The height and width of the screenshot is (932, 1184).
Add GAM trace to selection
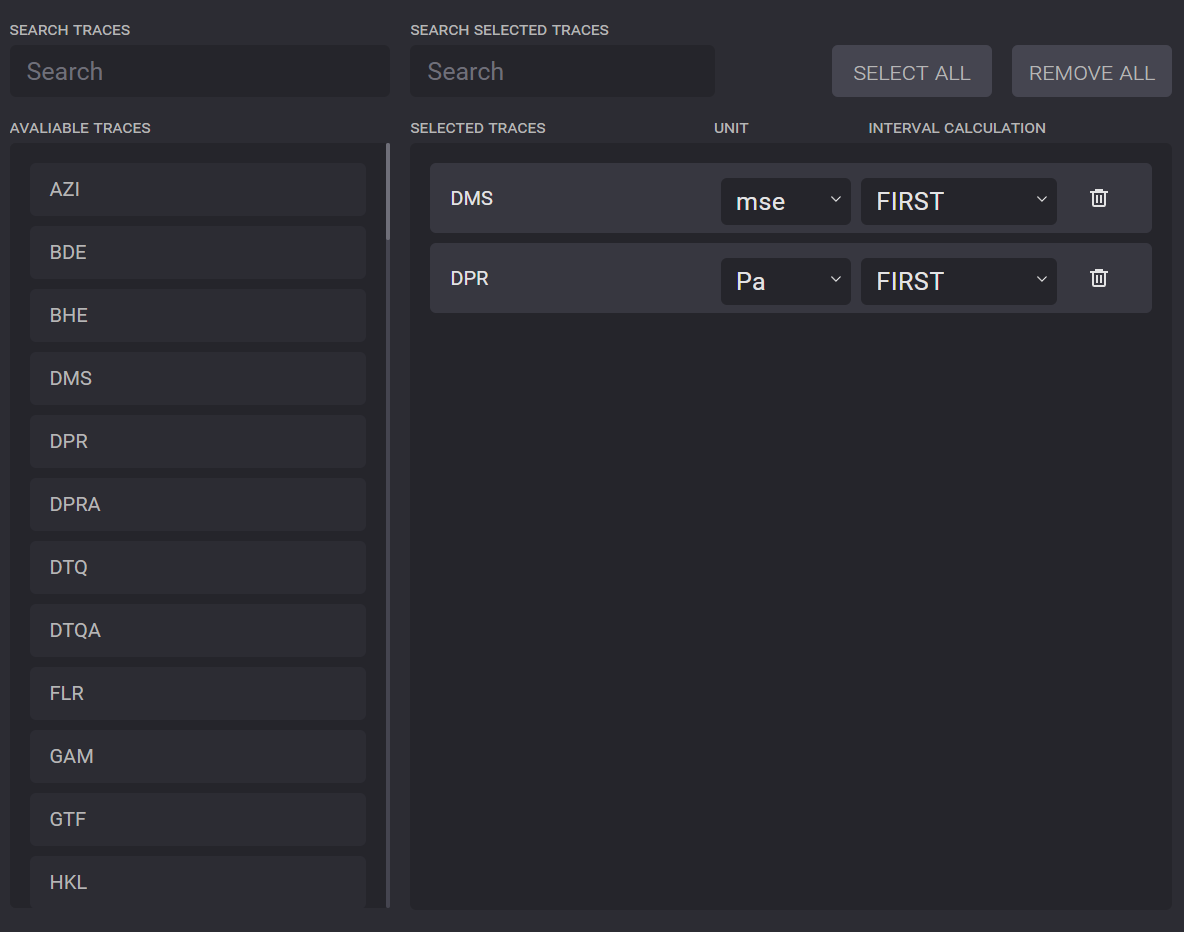coord(197,756)
